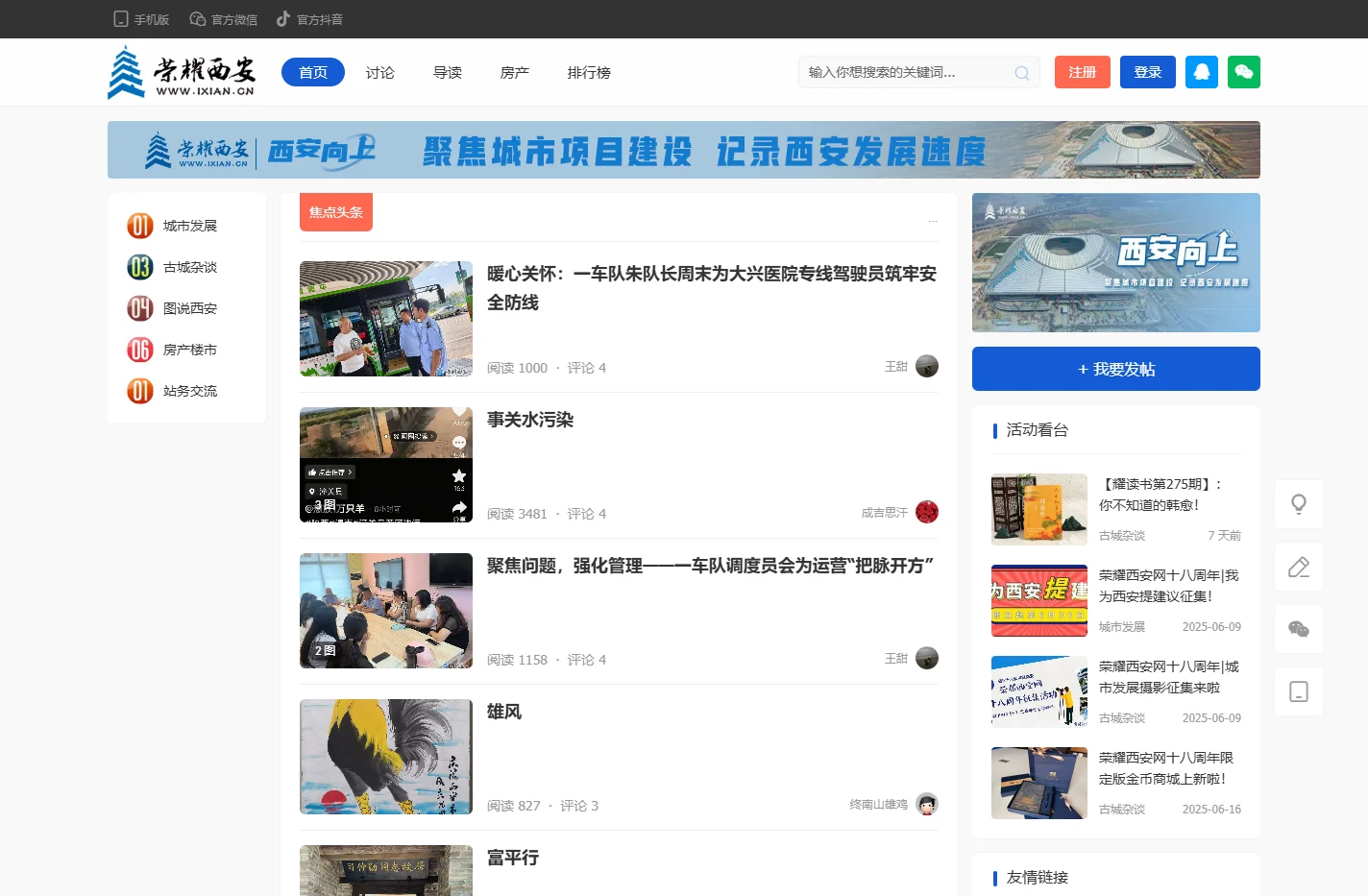Click the blue QQ login icon
Viewport: 1368px width, 896px height.
coord(1202,72)
